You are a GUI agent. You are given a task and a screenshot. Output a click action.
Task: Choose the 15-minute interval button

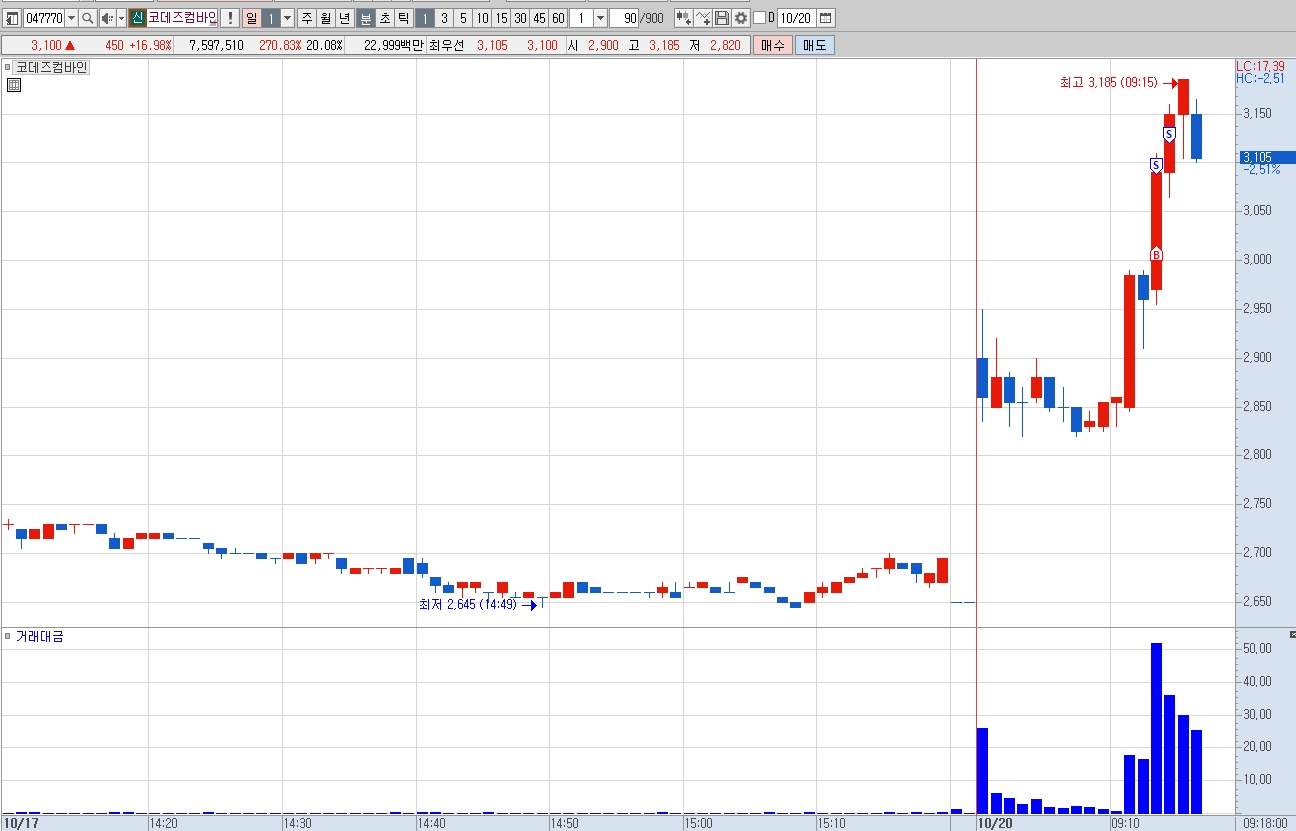(x=501, y=18)
